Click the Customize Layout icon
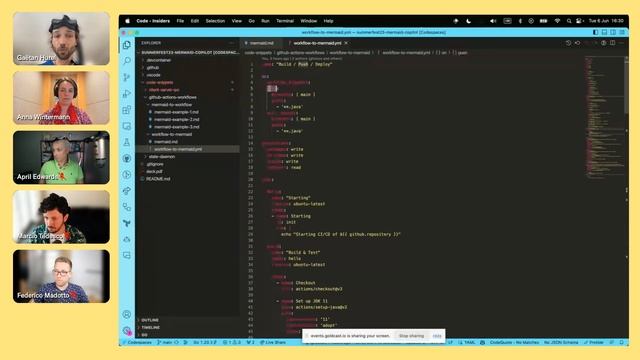This screenshot has height=360, width=640. pos(622,32)
